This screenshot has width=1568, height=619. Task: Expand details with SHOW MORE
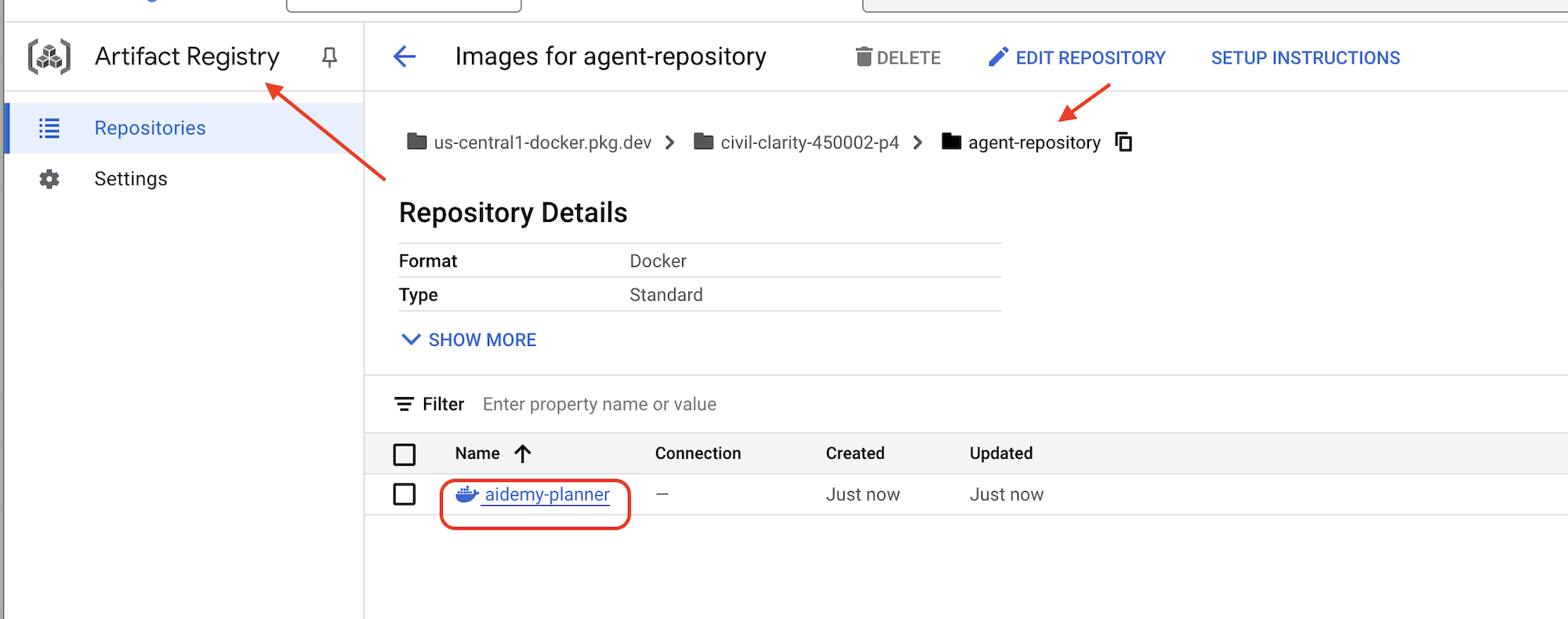click(x=469, y=340)
